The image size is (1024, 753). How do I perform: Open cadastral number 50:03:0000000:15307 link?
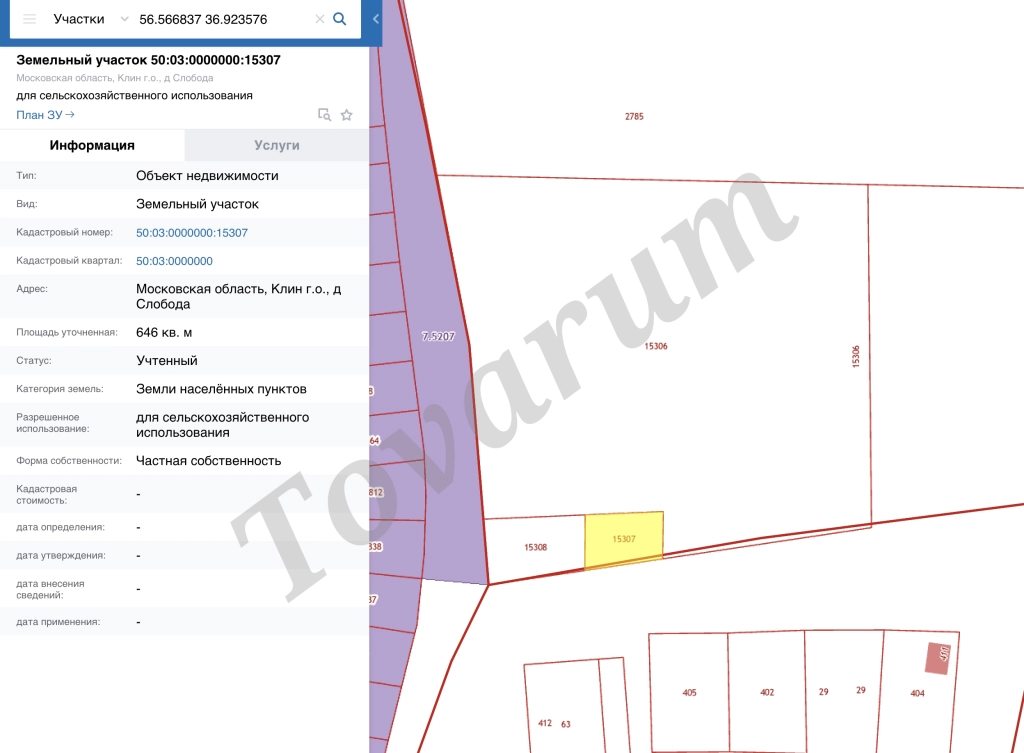click(x=192, y=232)
